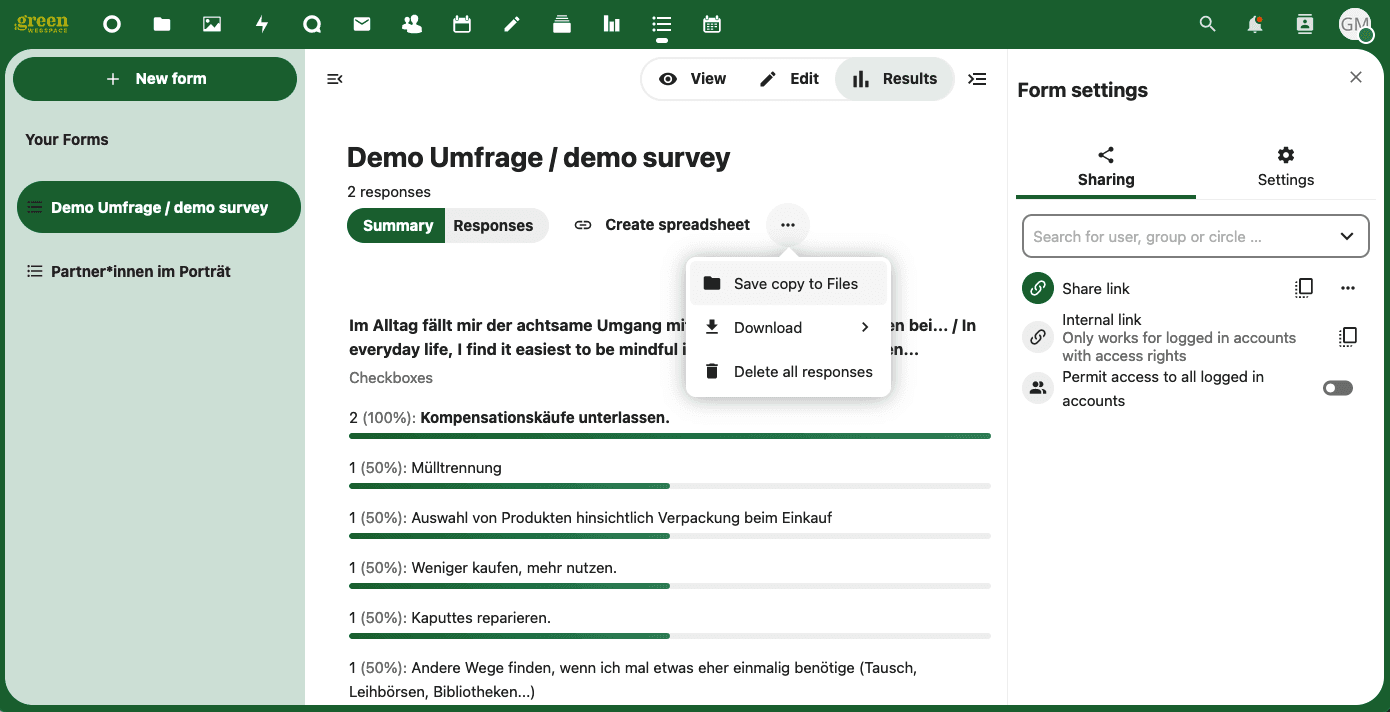Image resolution: width=1390 pixels, height=712 pixels.
Task: Click the New form button
Action: (155, 79)
